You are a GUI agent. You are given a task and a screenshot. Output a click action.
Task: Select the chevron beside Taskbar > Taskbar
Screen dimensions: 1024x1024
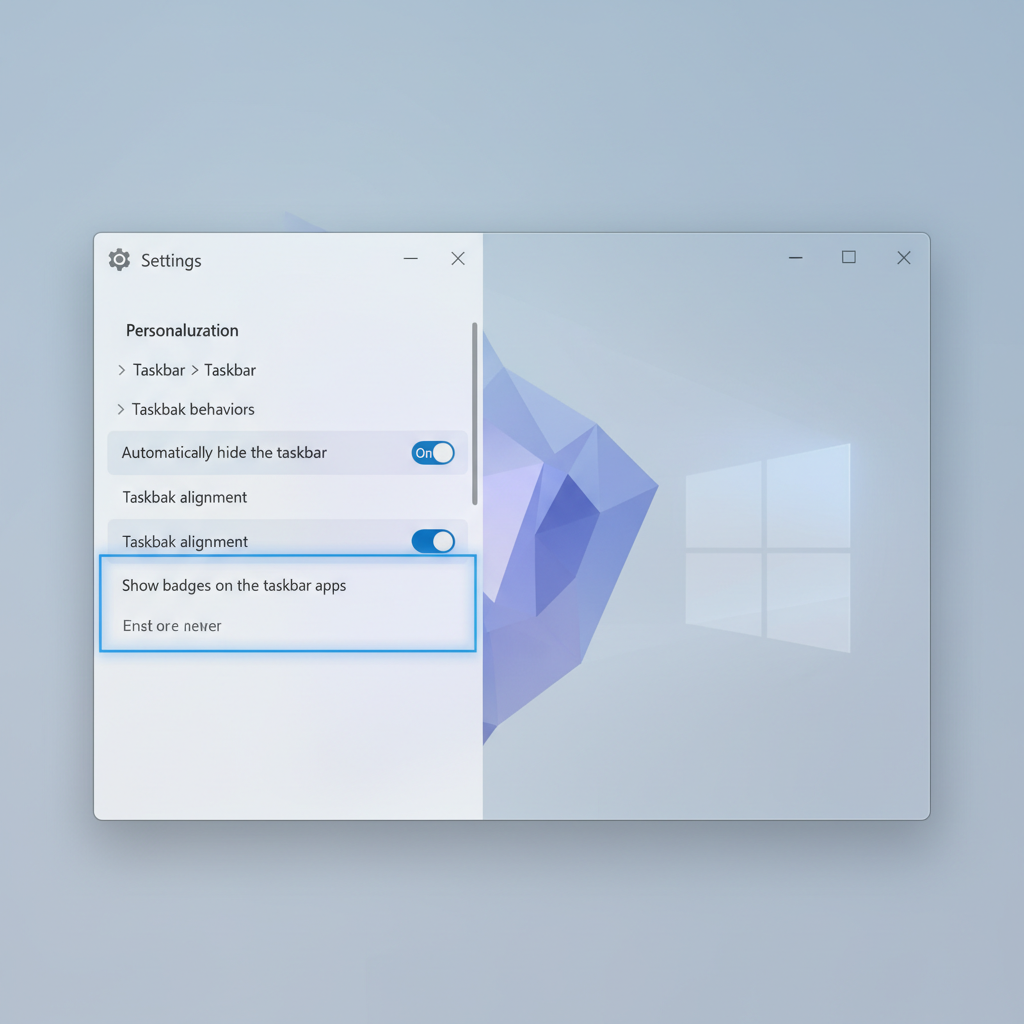[x=119, y=370]
